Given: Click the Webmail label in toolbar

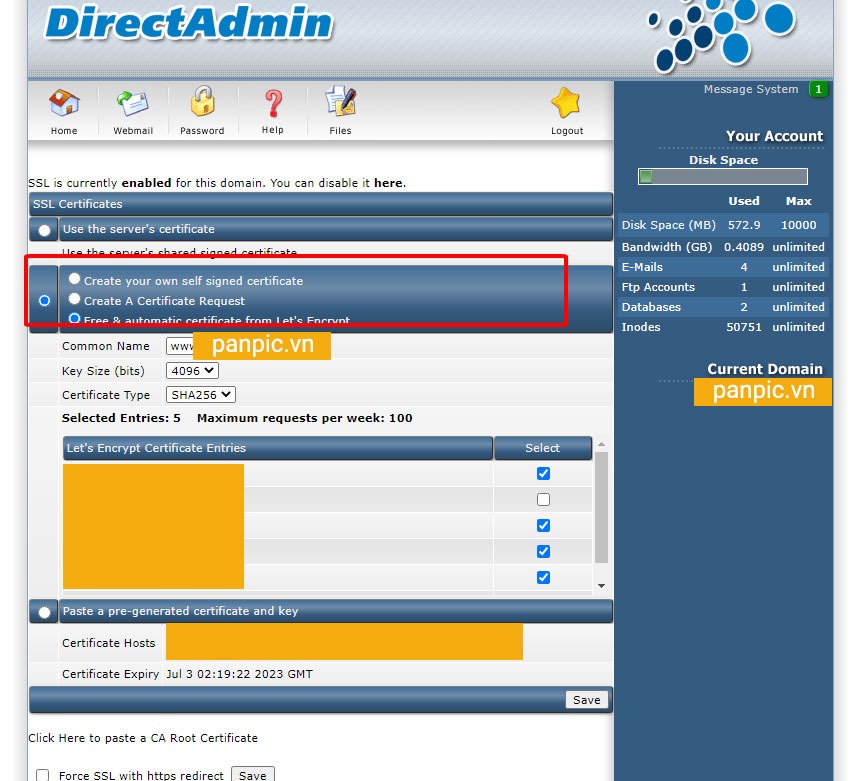Looking at the screenshot, I should [133, 131].
